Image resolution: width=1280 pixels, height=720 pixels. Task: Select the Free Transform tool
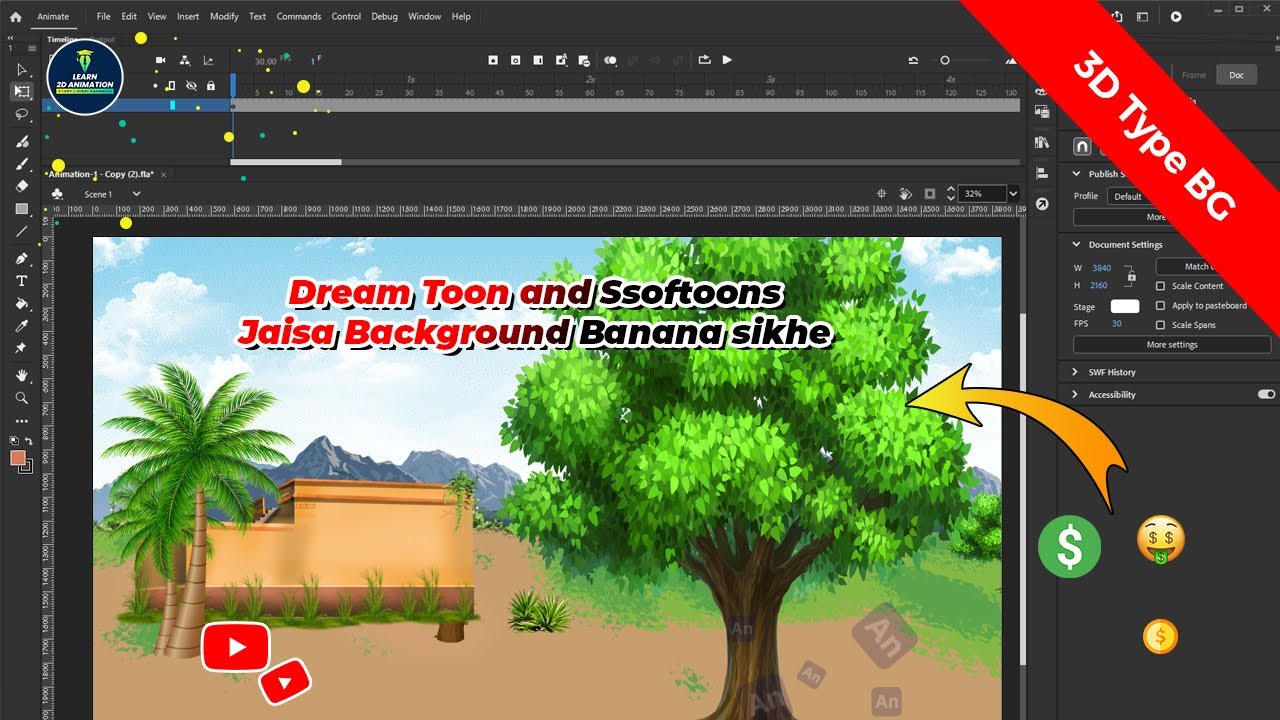[21, 91]
